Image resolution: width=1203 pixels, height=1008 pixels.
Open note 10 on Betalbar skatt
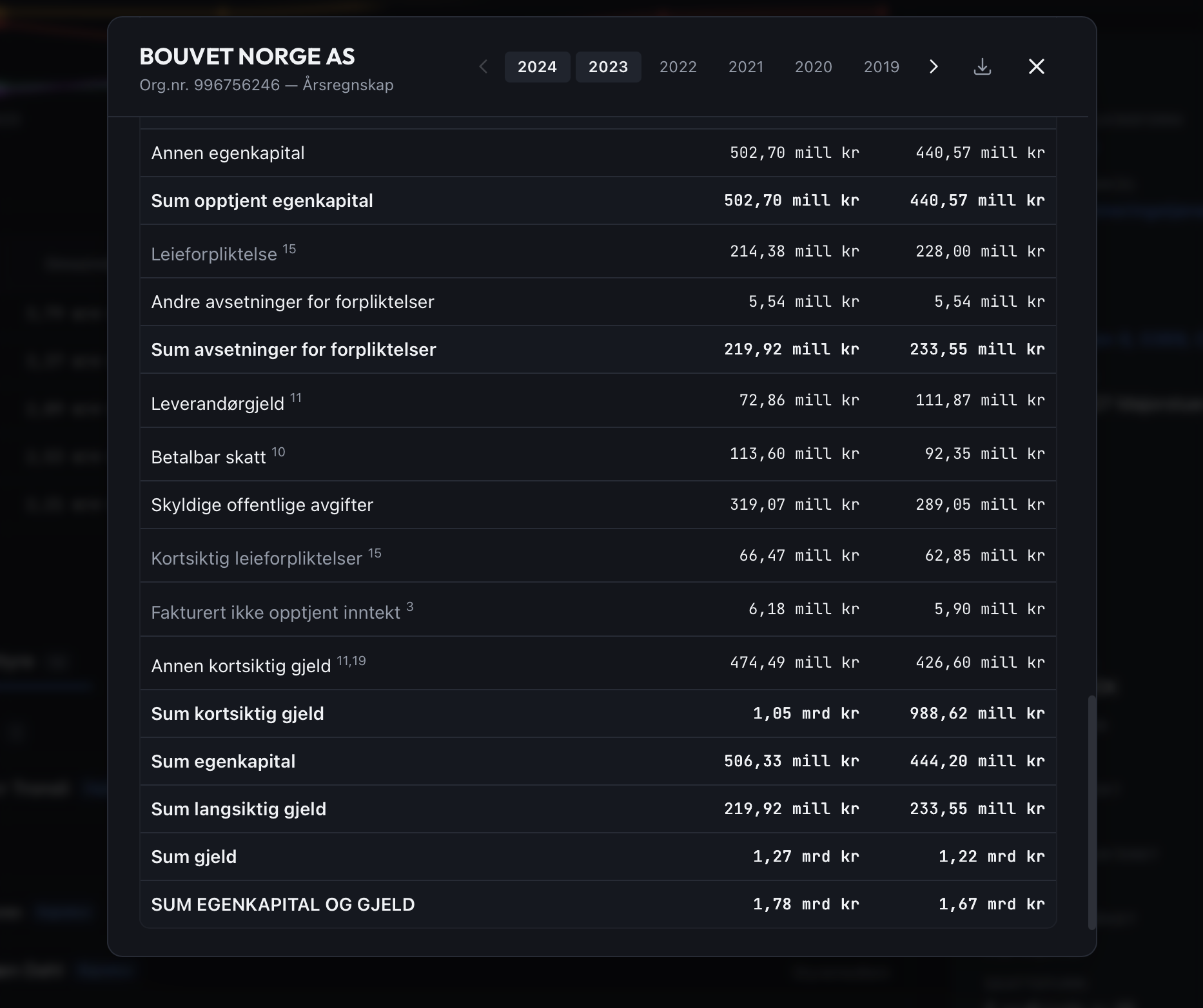[x=279, y=452]
